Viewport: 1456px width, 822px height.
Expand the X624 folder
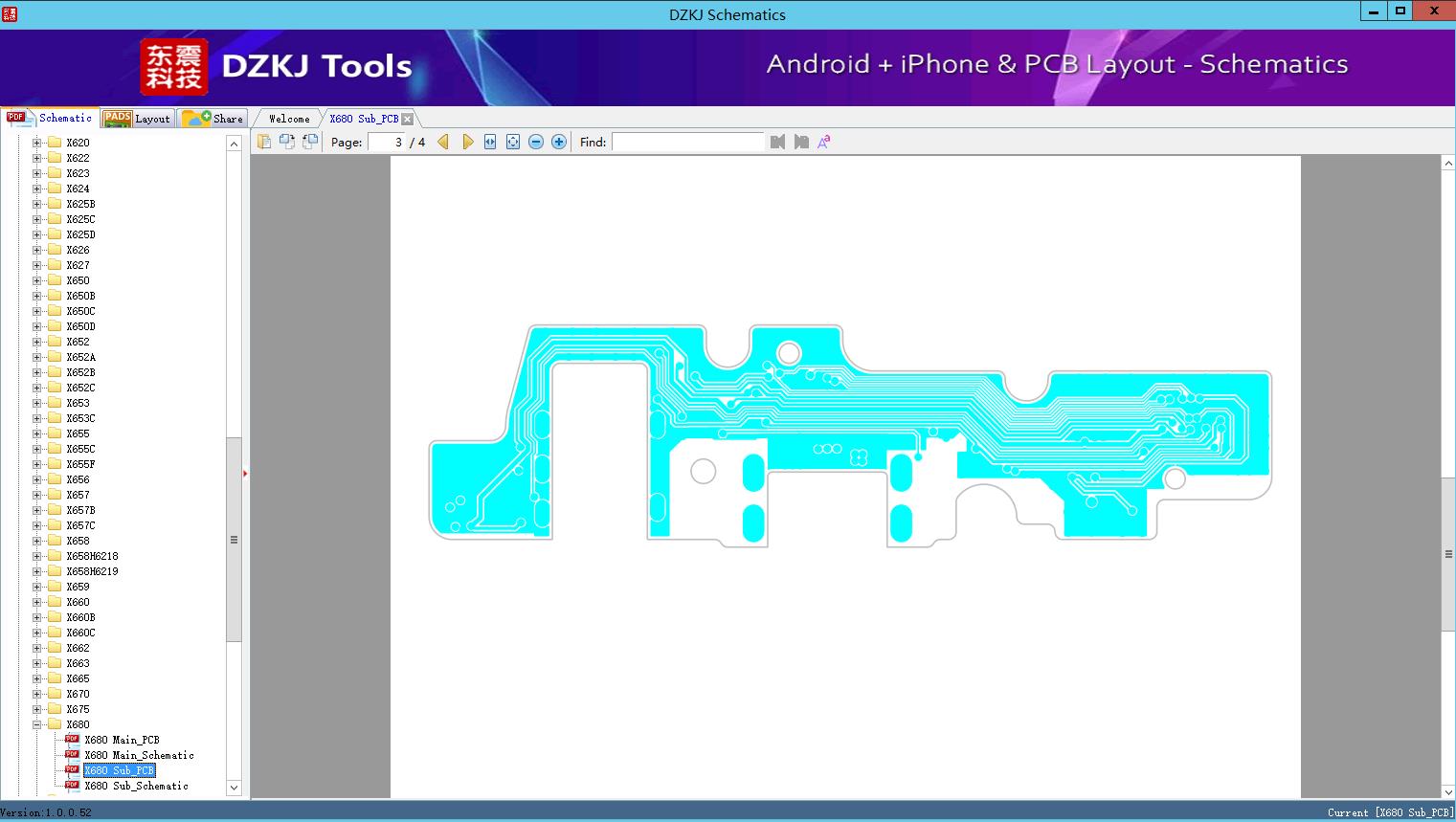point(36,189)
